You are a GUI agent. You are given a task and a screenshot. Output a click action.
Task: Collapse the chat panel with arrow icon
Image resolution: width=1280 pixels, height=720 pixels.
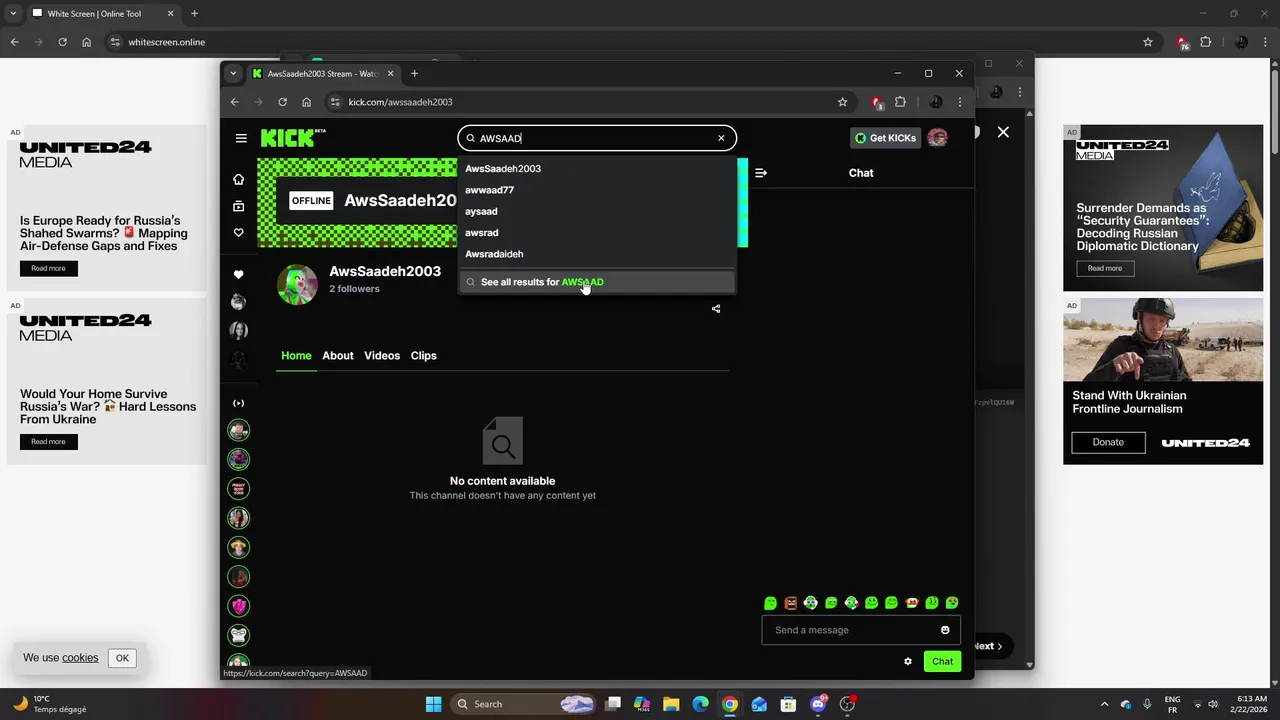tap(761, 173)
